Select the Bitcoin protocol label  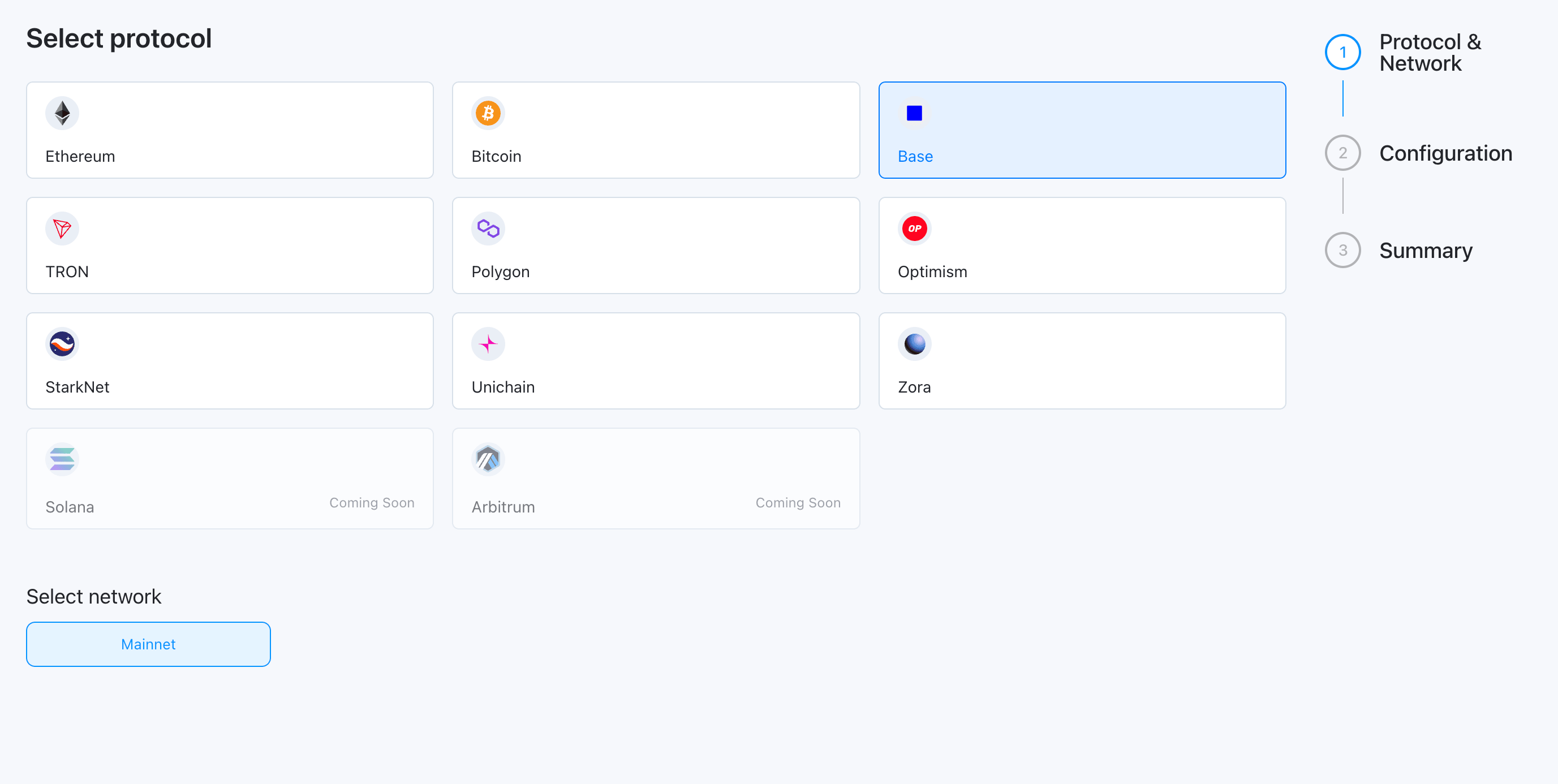coord(496,156)
